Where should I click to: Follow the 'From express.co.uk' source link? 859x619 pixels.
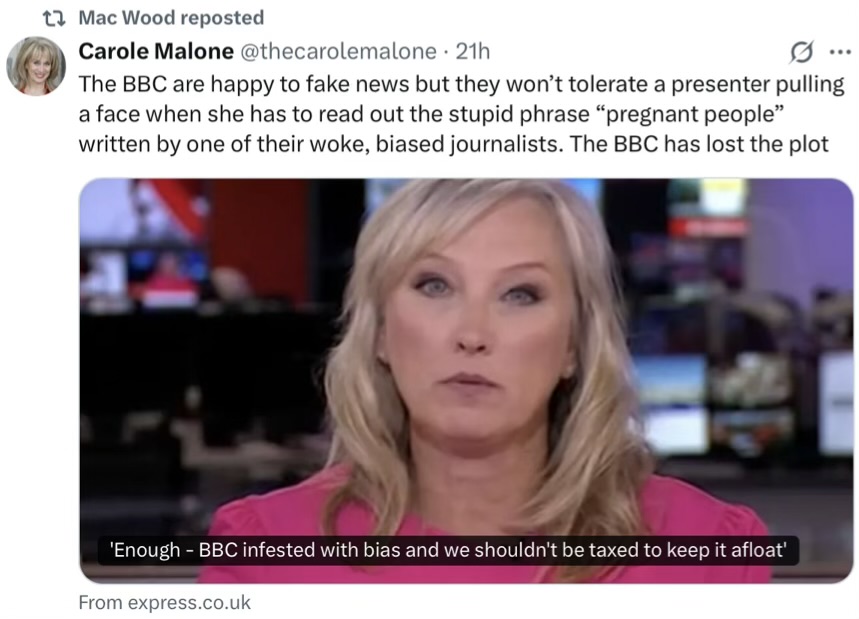pyautogui.click(x=164, y=603)
